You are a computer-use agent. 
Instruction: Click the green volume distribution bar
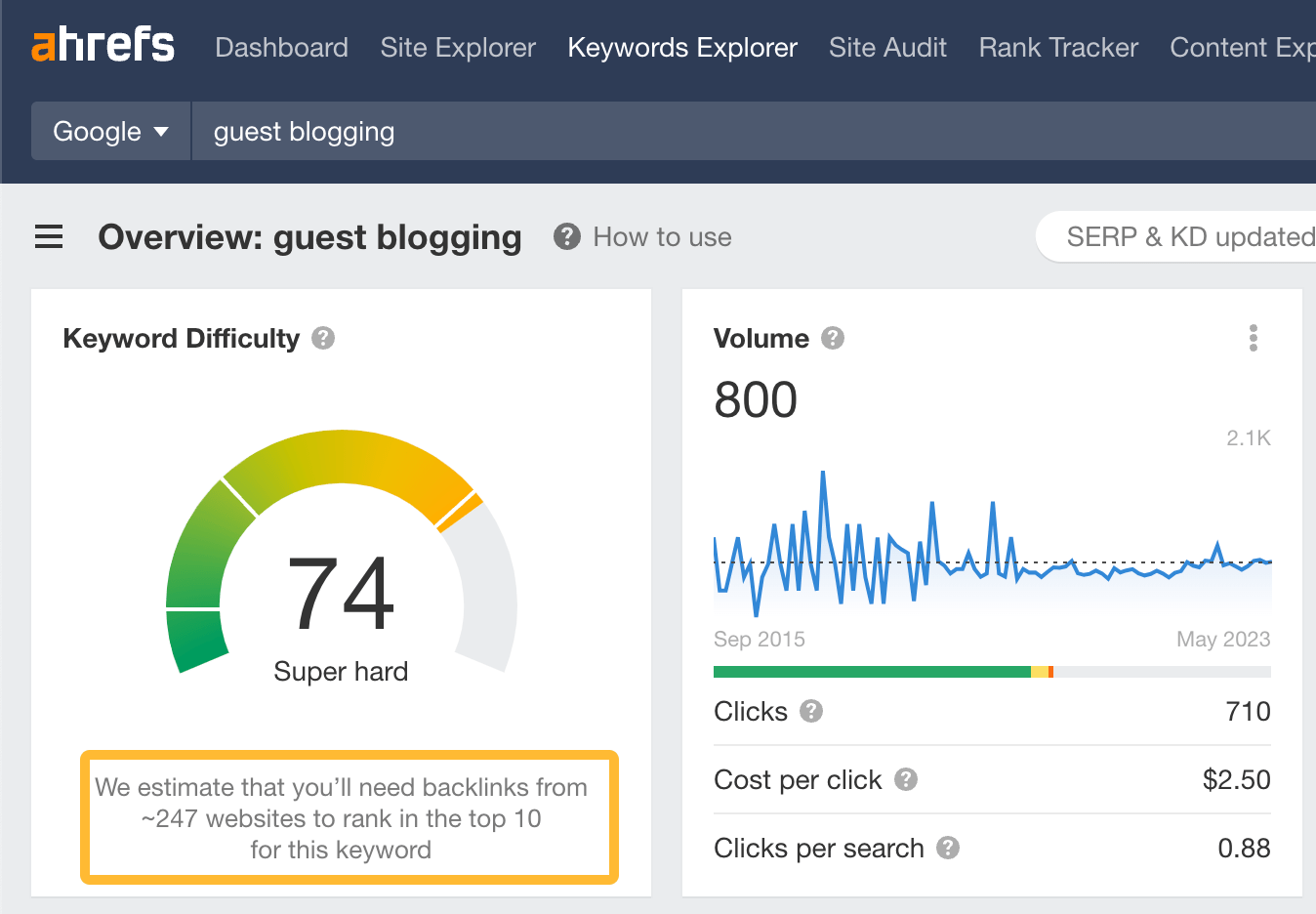coord(869,671)
